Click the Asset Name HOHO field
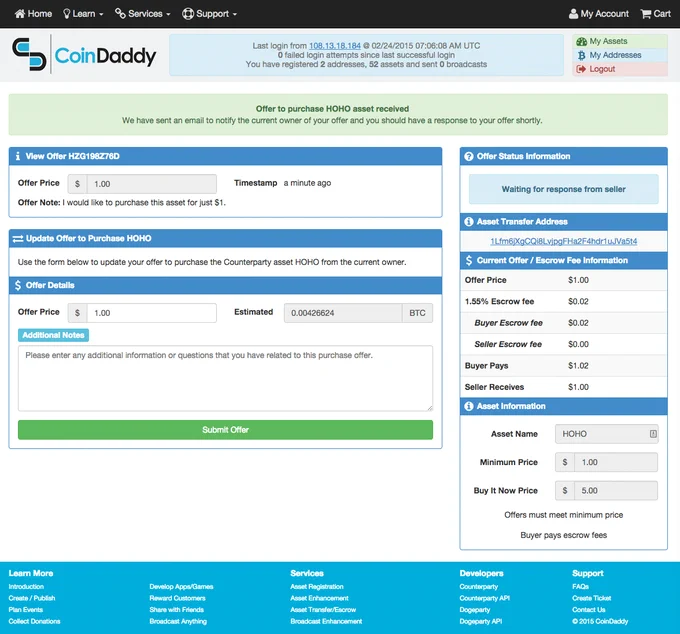Image resolution: width=680 pixels, height=634 pixels. (607, 434)
